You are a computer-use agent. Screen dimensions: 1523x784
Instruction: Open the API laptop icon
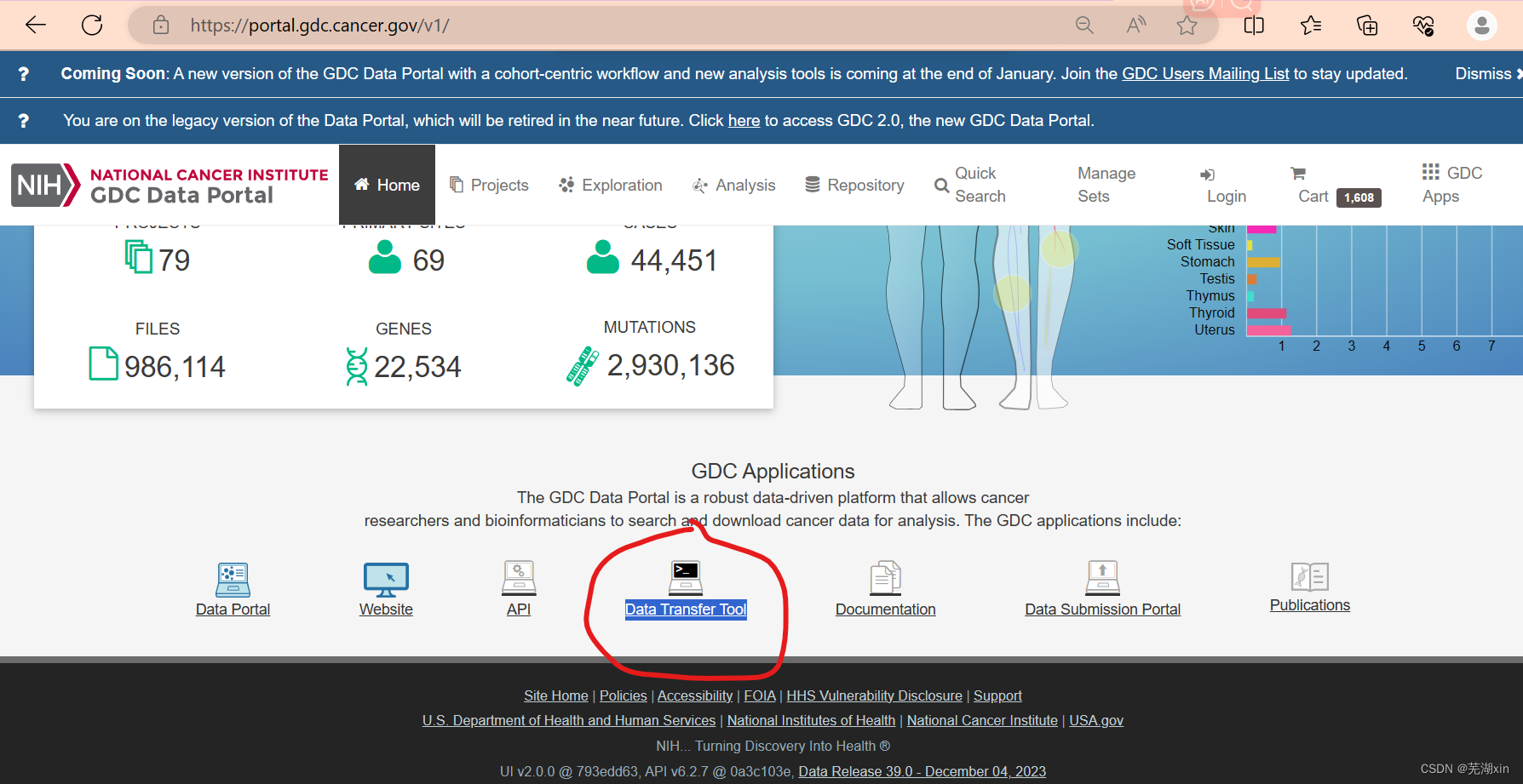[518, 577]
